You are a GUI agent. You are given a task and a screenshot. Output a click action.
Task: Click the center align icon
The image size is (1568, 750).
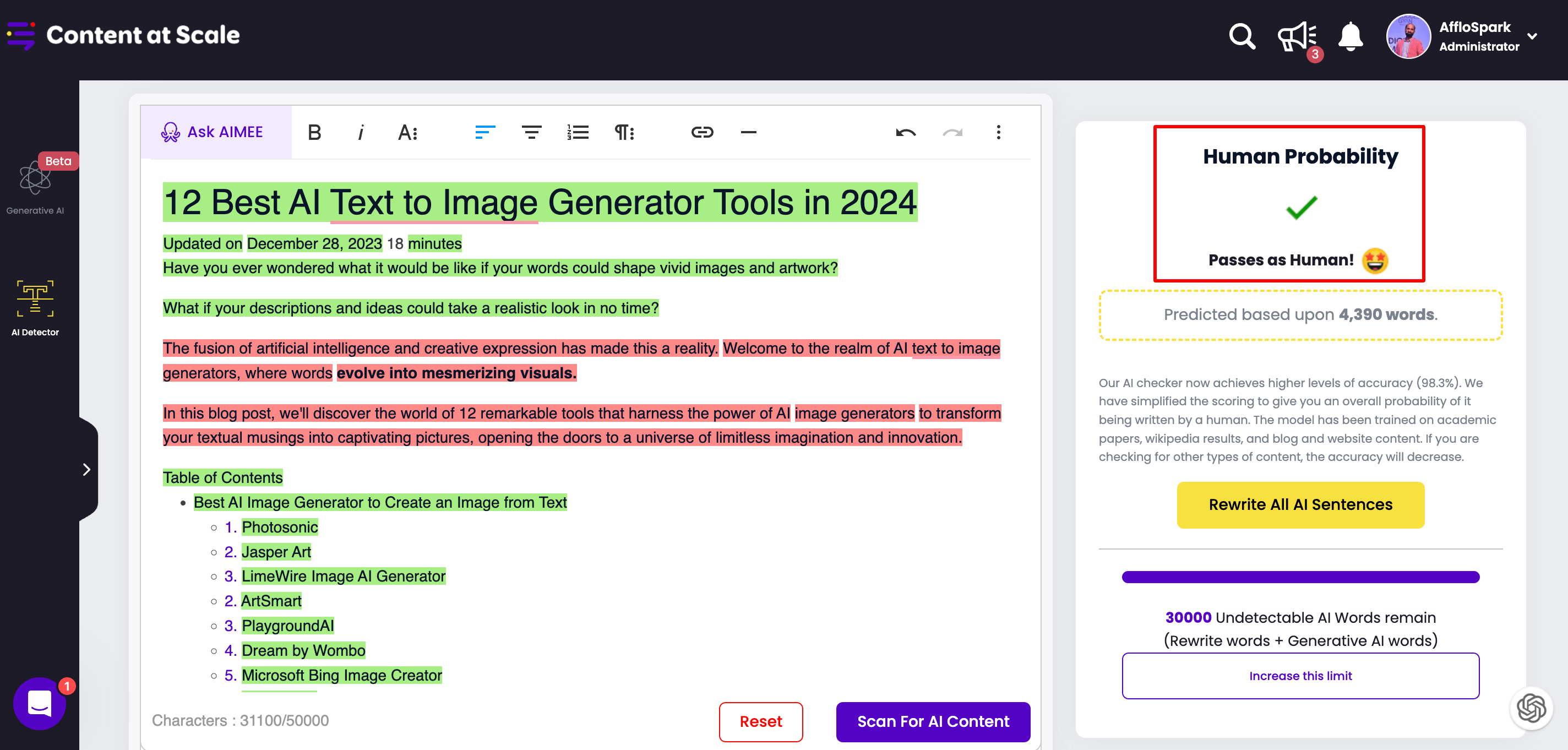531,132
